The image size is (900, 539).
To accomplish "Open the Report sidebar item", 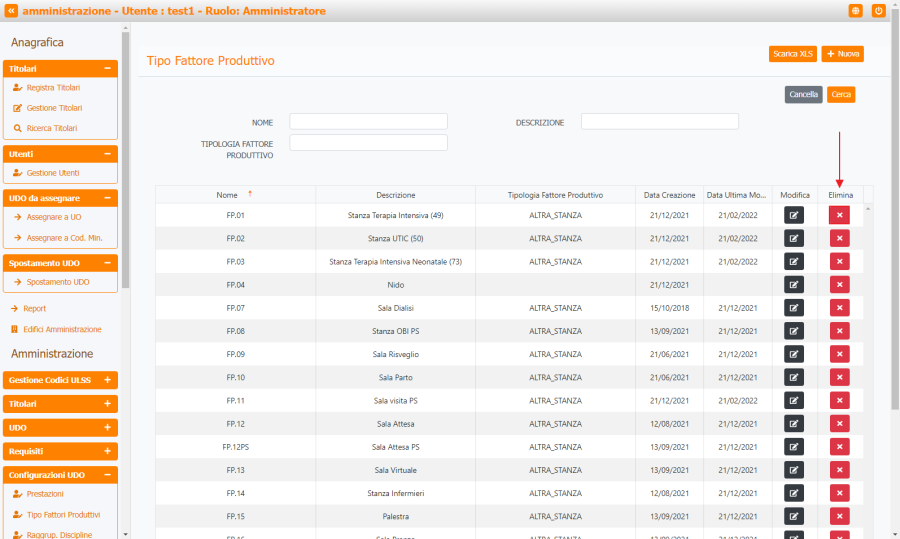I will [x=35, y=309].
